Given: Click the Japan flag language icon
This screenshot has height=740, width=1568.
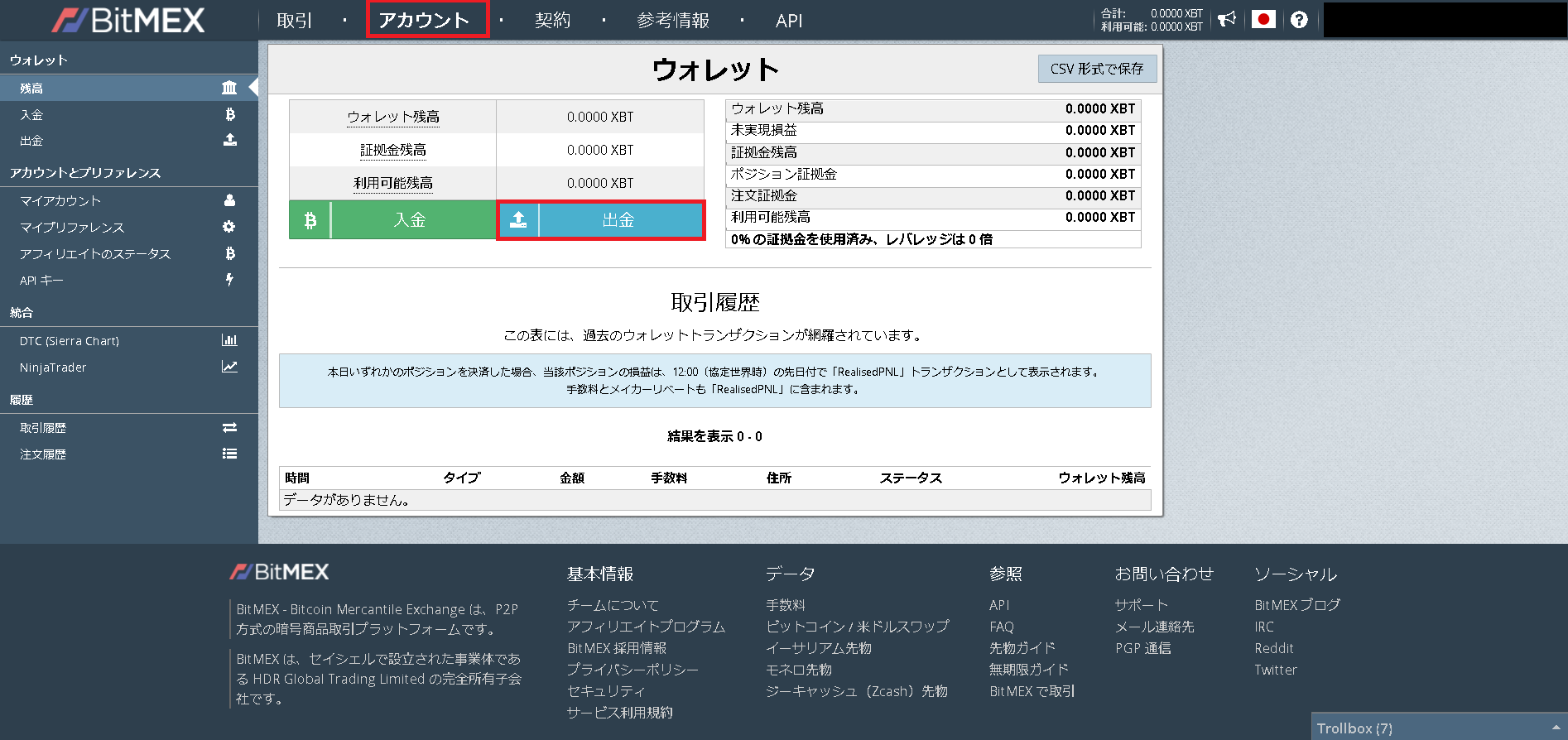Looking at the screenshot, I should (x=1263, y=19).
